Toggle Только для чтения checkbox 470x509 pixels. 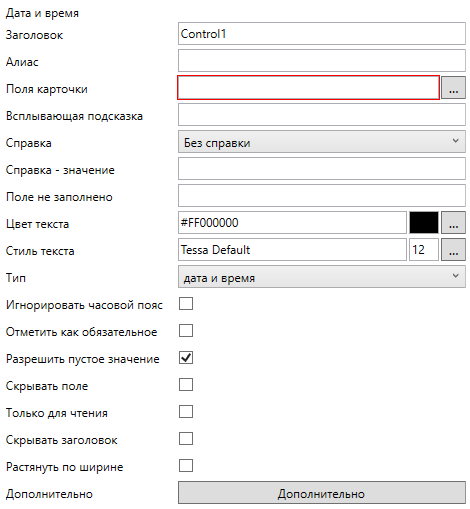coord(186,412)
